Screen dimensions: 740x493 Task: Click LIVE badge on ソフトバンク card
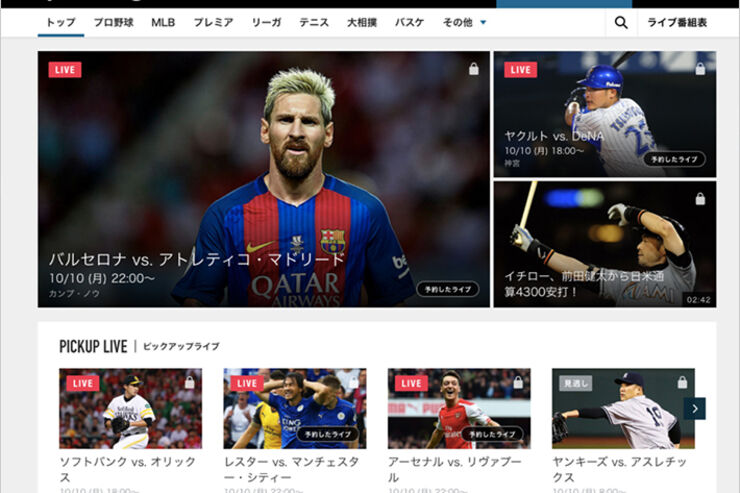pos(83,384)
